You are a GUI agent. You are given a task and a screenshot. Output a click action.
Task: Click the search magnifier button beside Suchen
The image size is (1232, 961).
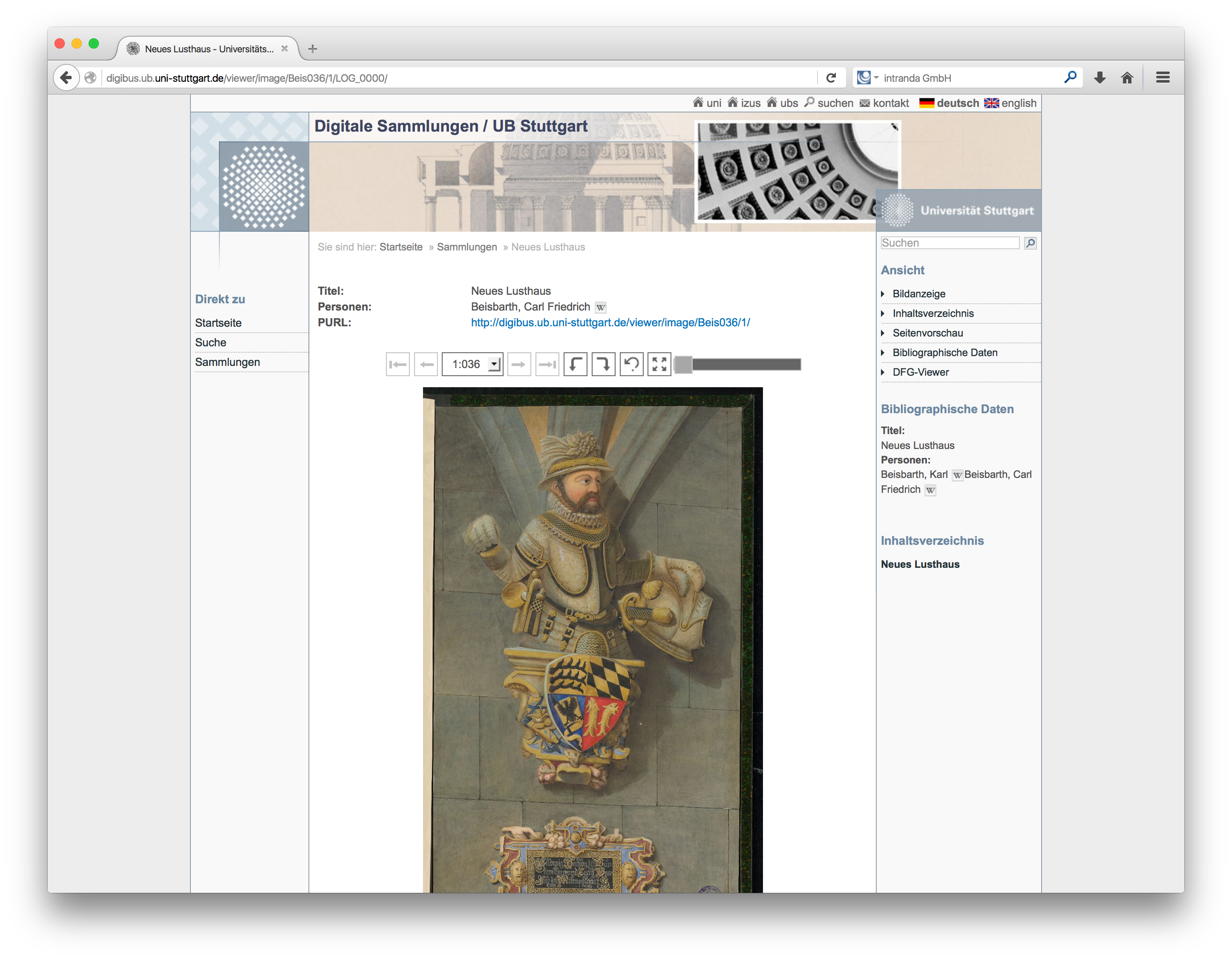click(x=1030, y=243)
